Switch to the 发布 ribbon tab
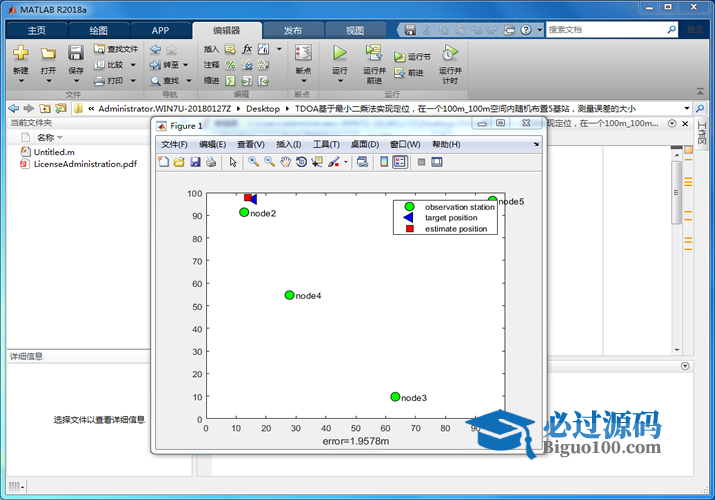This screenshot has height=500, width=715. (x=293, y=31)
